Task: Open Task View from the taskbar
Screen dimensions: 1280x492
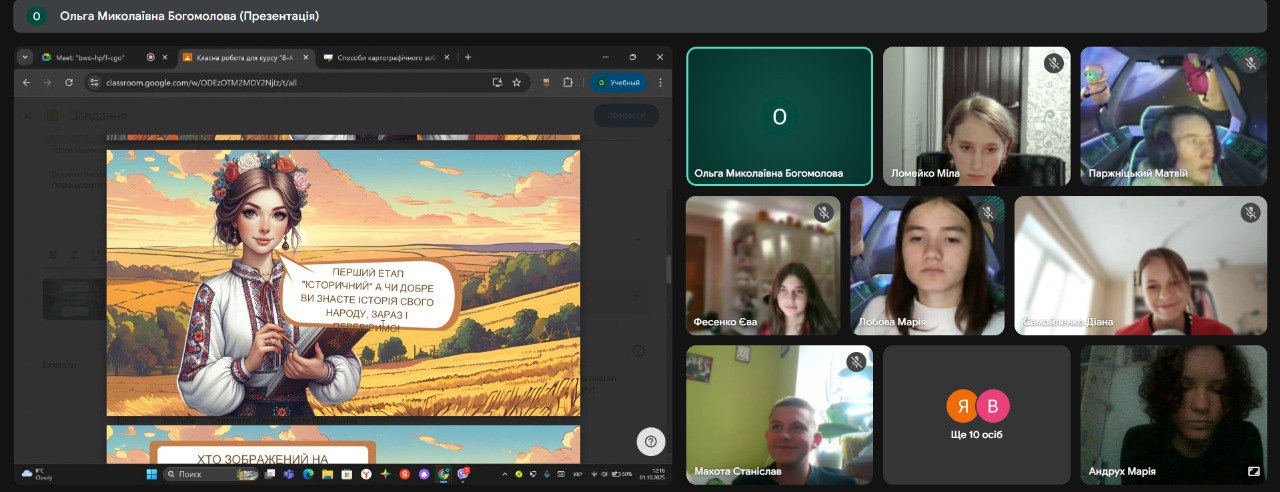Action: click(x=270, y=474)
